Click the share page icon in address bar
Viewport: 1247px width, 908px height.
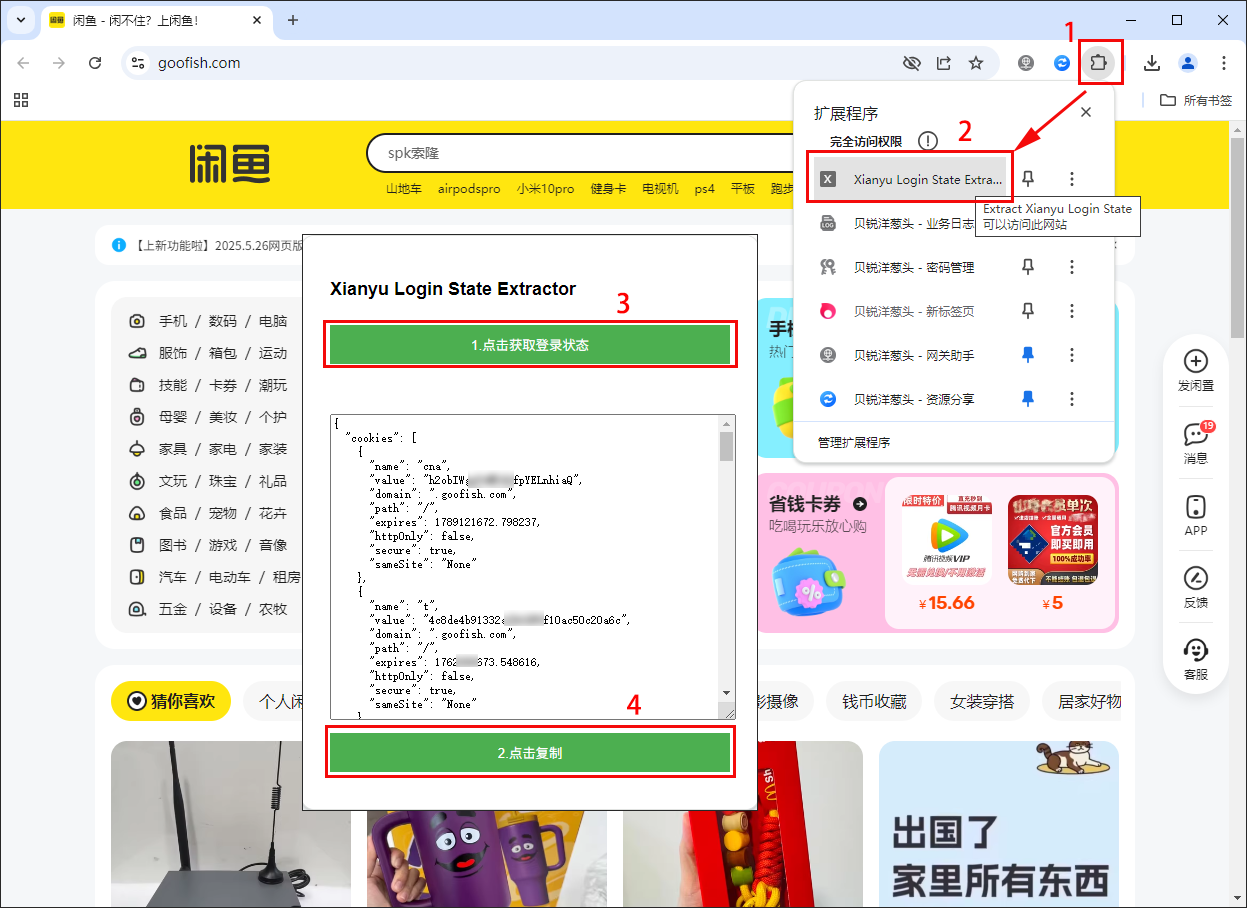(x=944, y=63)
